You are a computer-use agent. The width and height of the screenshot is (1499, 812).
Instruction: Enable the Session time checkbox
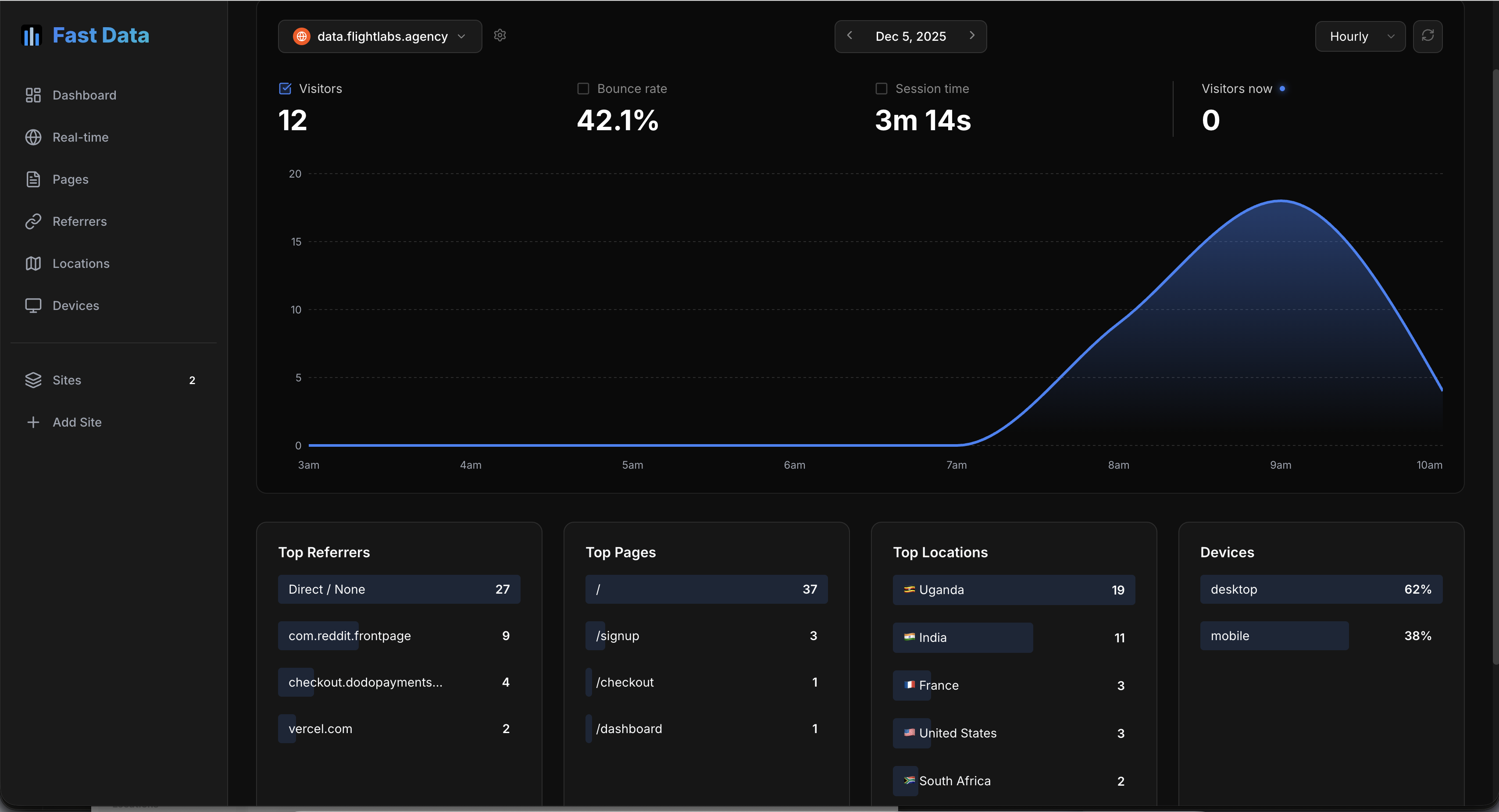(881, 88)
